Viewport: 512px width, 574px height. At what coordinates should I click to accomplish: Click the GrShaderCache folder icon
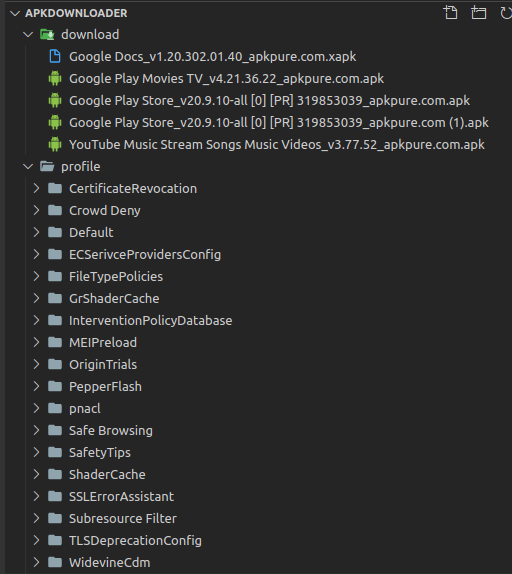(55, 298)
